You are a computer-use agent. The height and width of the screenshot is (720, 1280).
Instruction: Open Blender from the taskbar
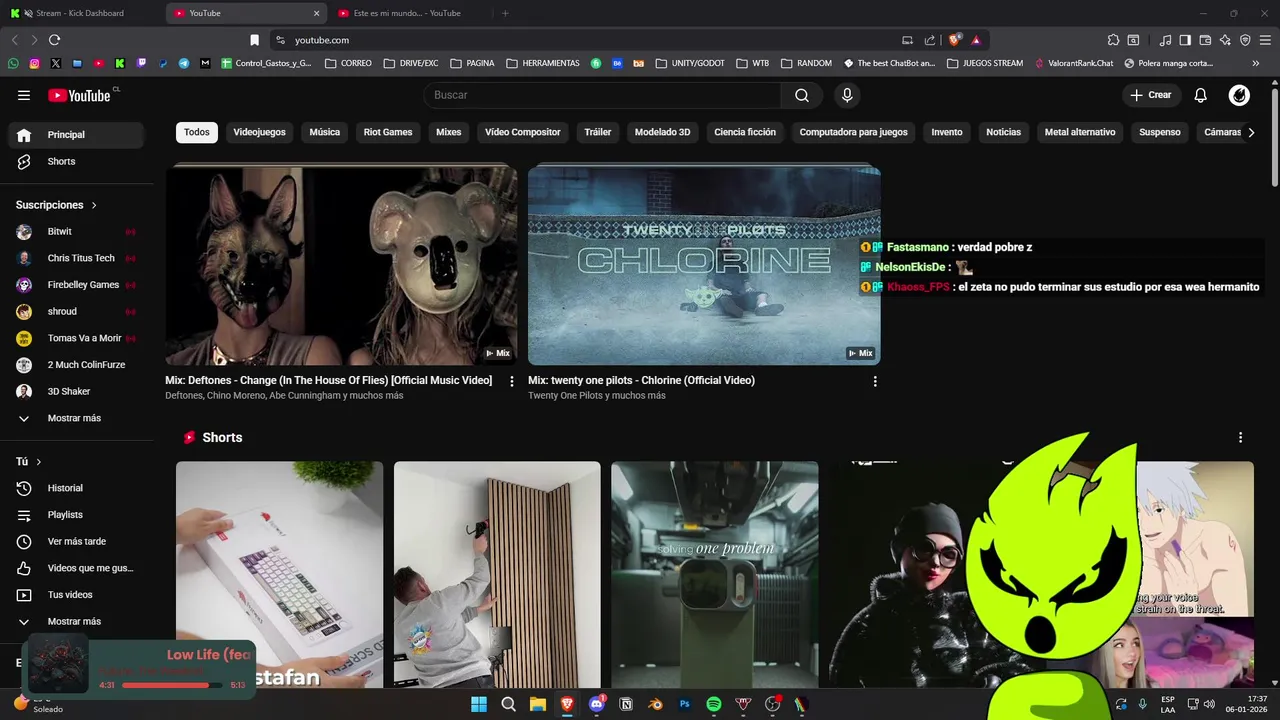(x=655, y=704)
